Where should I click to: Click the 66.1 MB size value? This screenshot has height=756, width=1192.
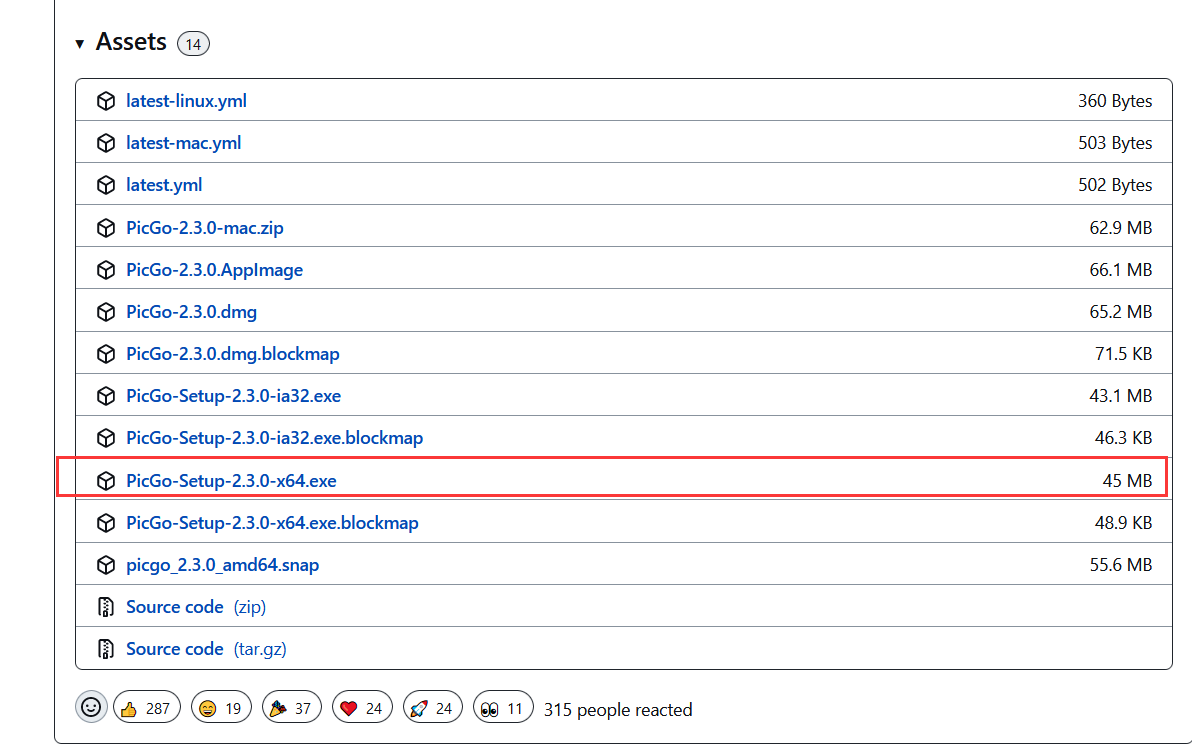pos(1121,269)
